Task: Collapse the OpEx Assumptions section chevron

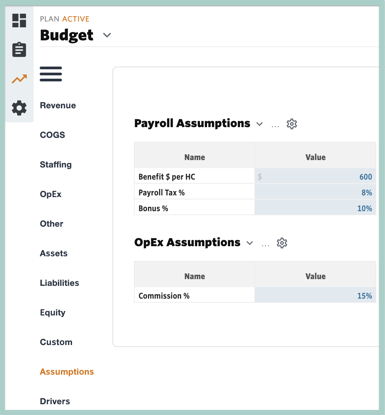Action: [250, 243]
